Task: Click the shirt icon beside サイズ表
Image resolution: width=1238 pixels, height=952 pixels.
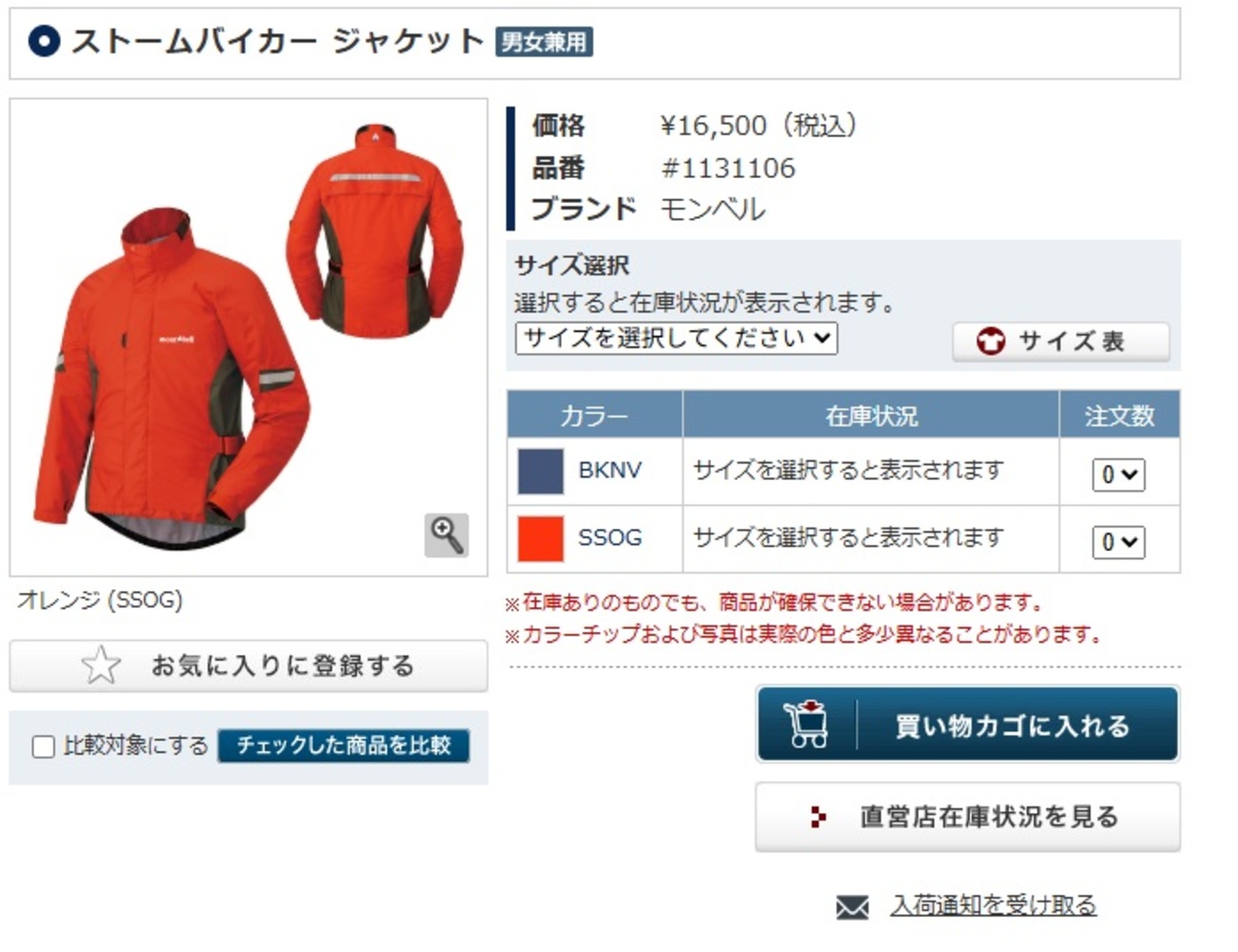Action: pos(990,341)
